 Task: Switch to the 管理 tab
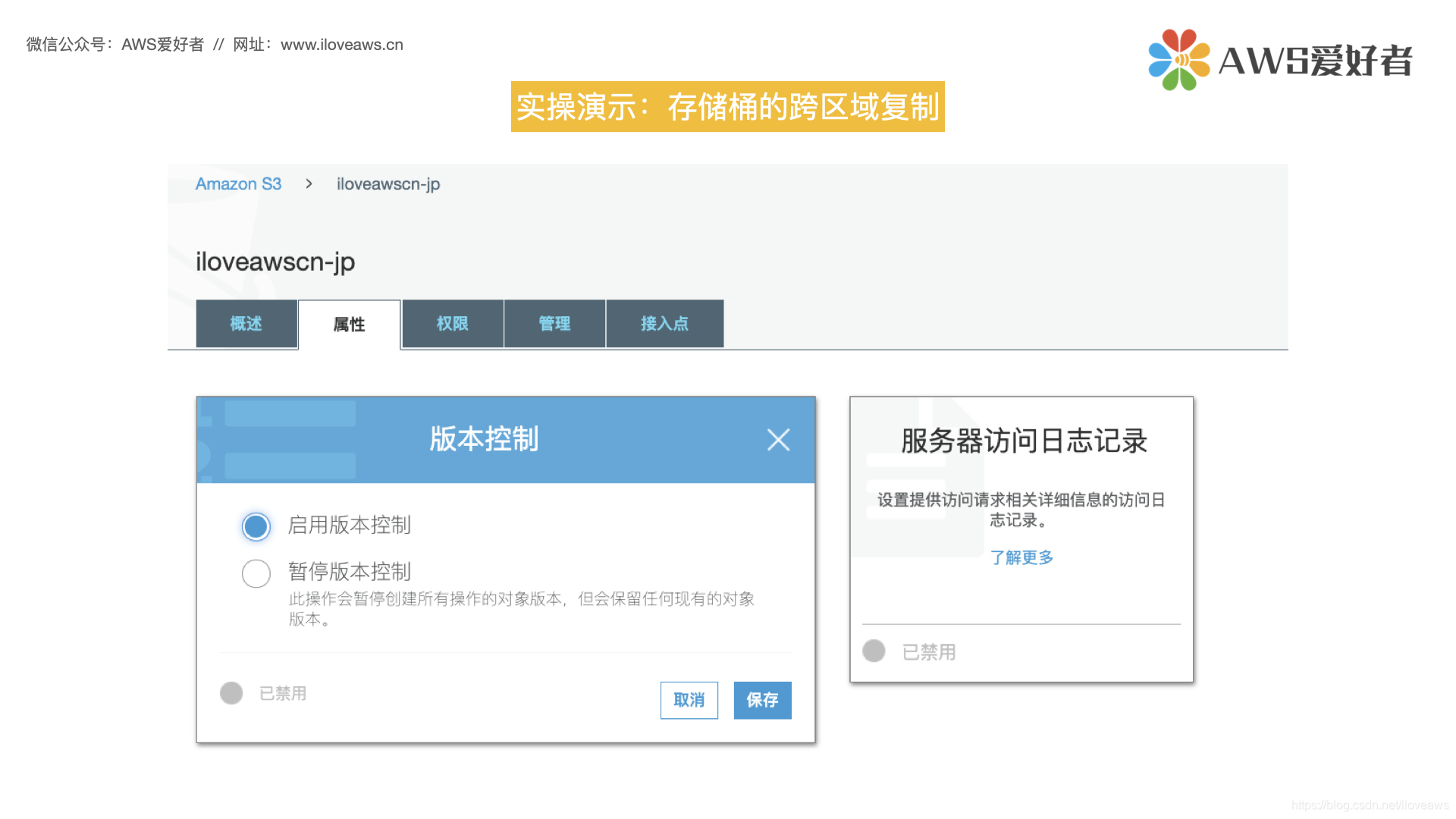(x=554, y=324)
